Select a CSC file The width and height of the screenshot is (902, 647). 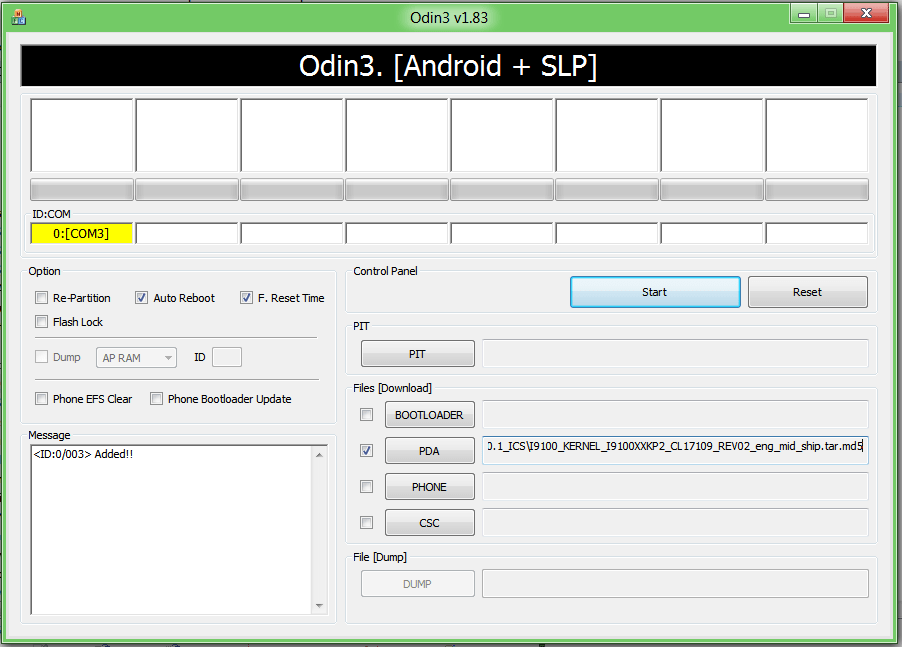click(x=430, y=523)
